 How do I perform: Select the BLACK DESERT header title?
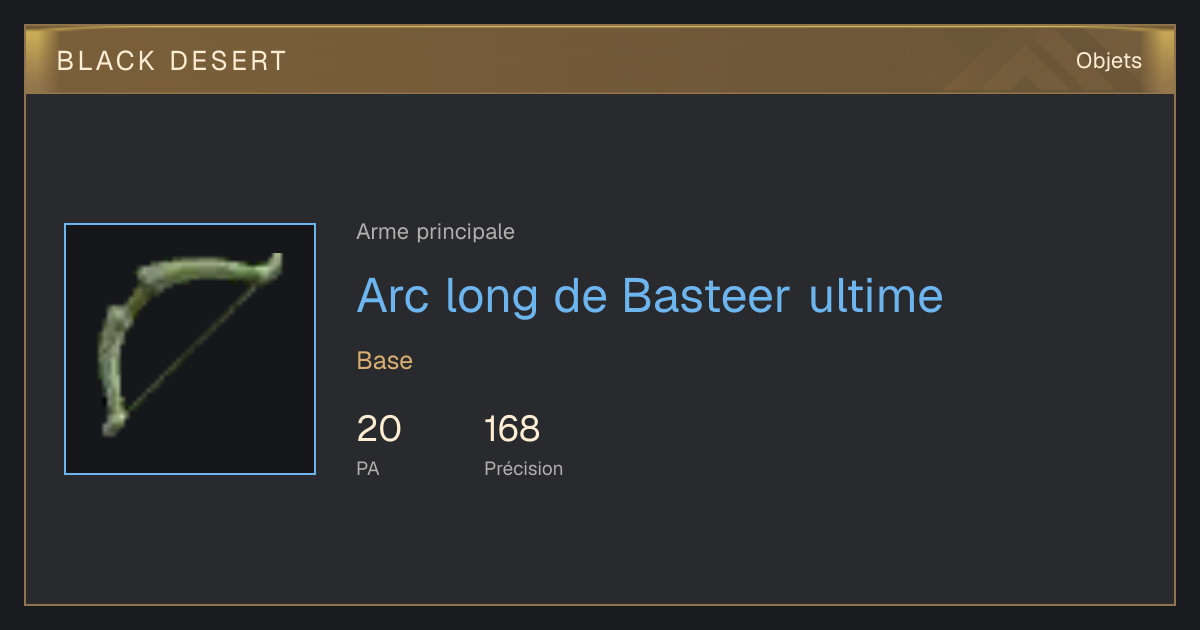tap(172, 61)
